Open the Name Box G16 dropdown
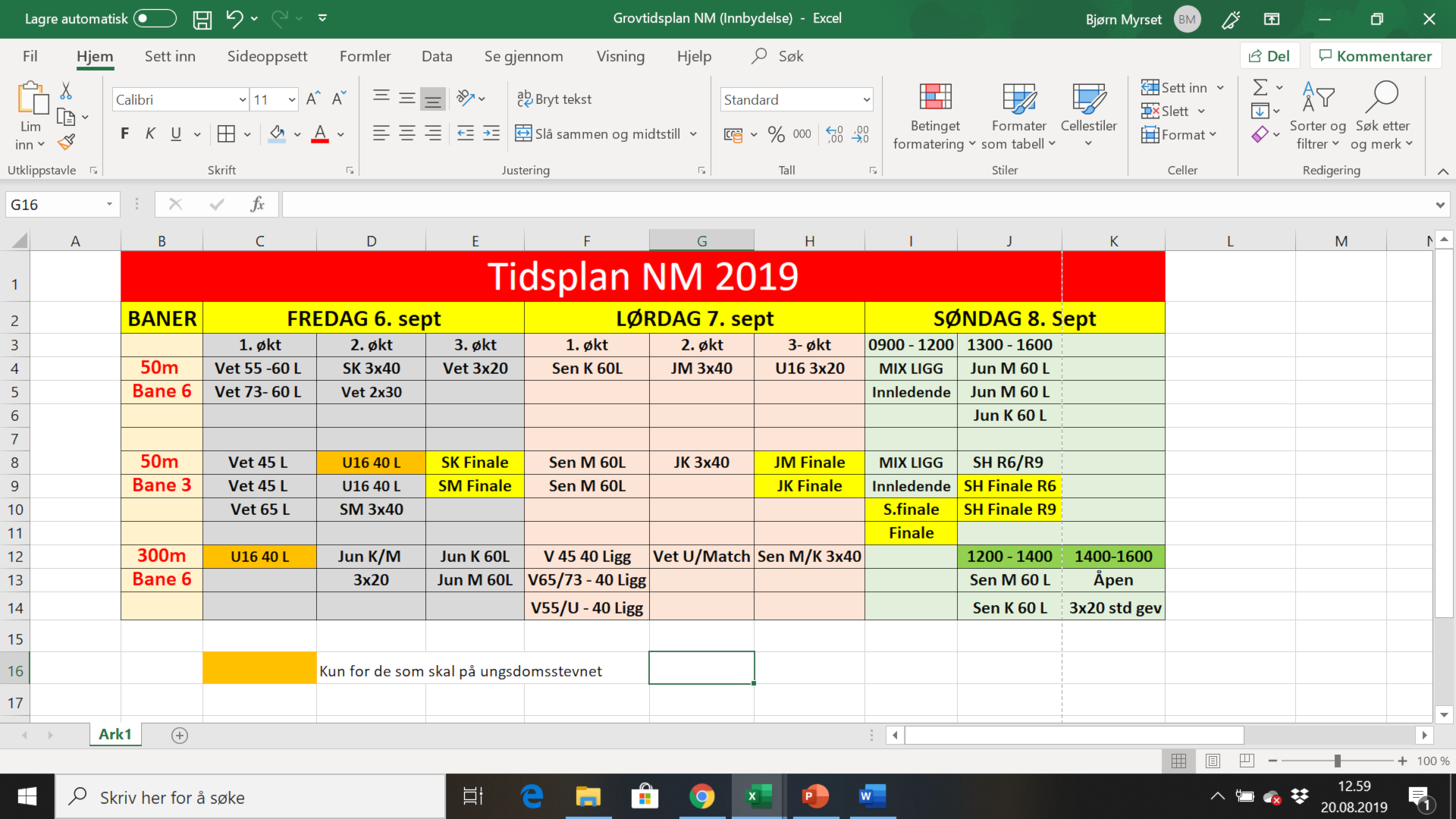Image resolution: width=1456 pixels, height=819 pixels. tap(109, 204)
